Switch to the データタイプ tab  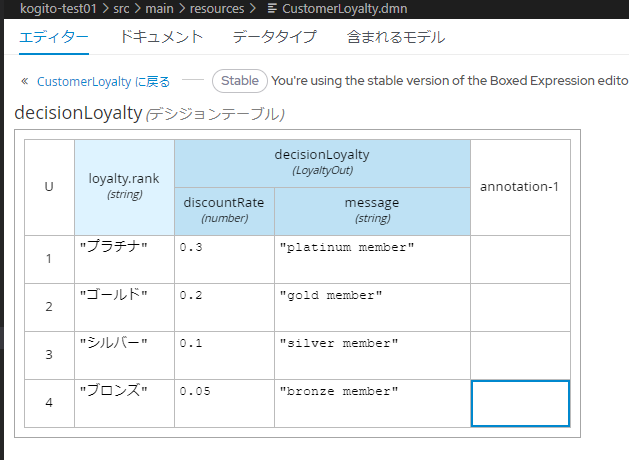coord(274,37)
